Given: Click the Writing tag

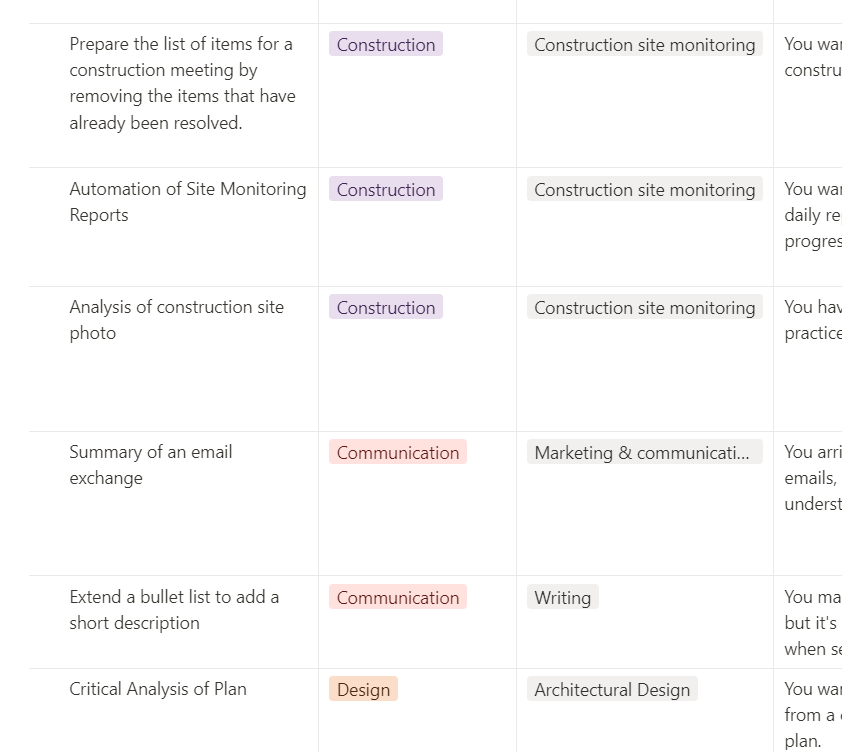Looking at the screenshot, I should pos(562,598).
